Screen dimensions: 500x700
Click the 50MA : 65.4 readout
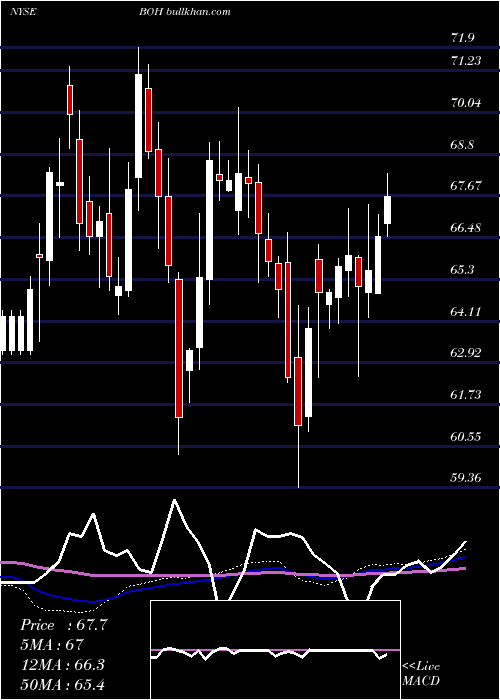click(x=62, y=684)
